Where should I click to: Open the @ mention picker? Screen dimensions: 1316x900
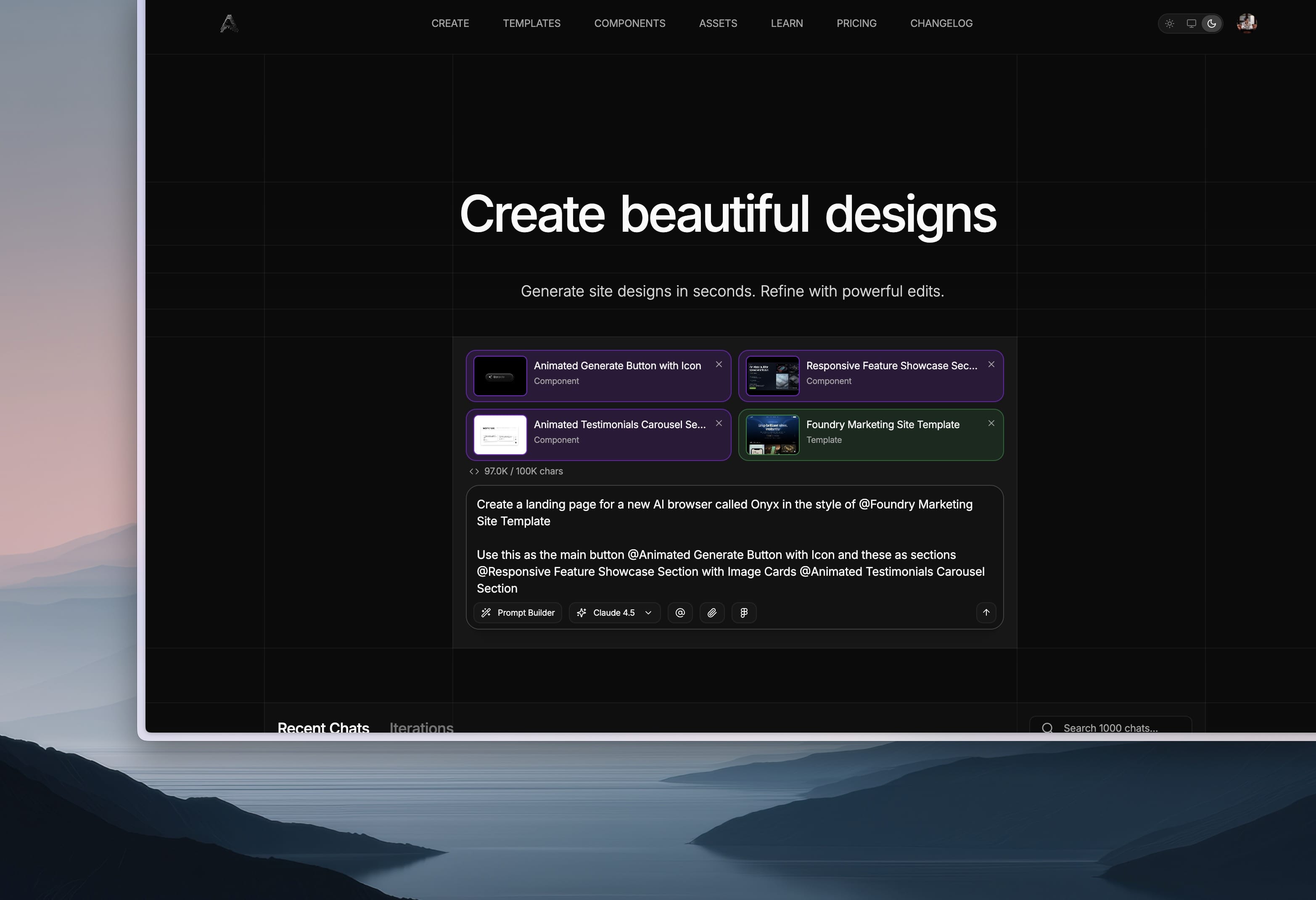point(680,612)
